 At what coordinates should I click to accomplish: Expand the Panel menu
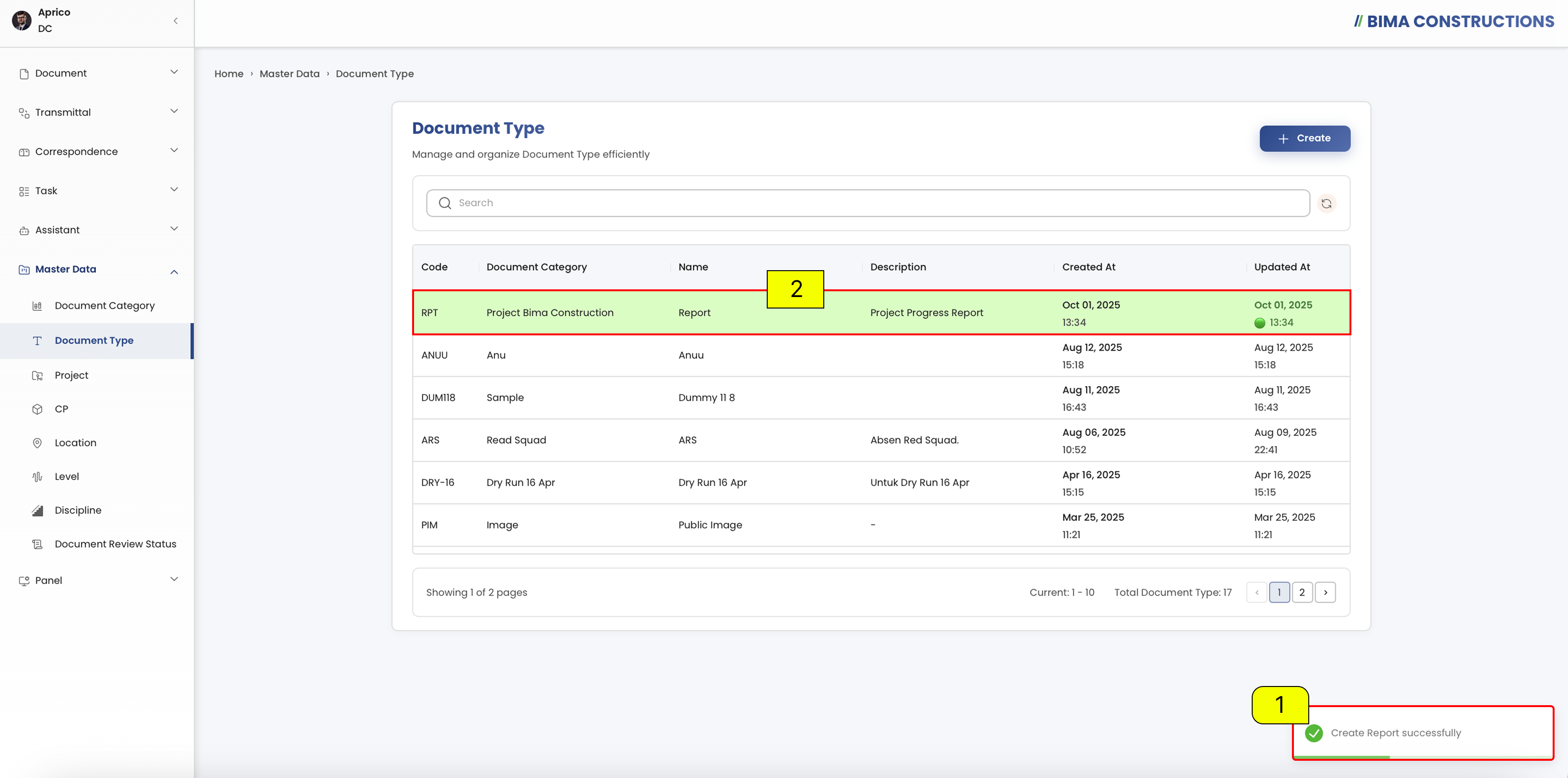[x=174, y=579]
